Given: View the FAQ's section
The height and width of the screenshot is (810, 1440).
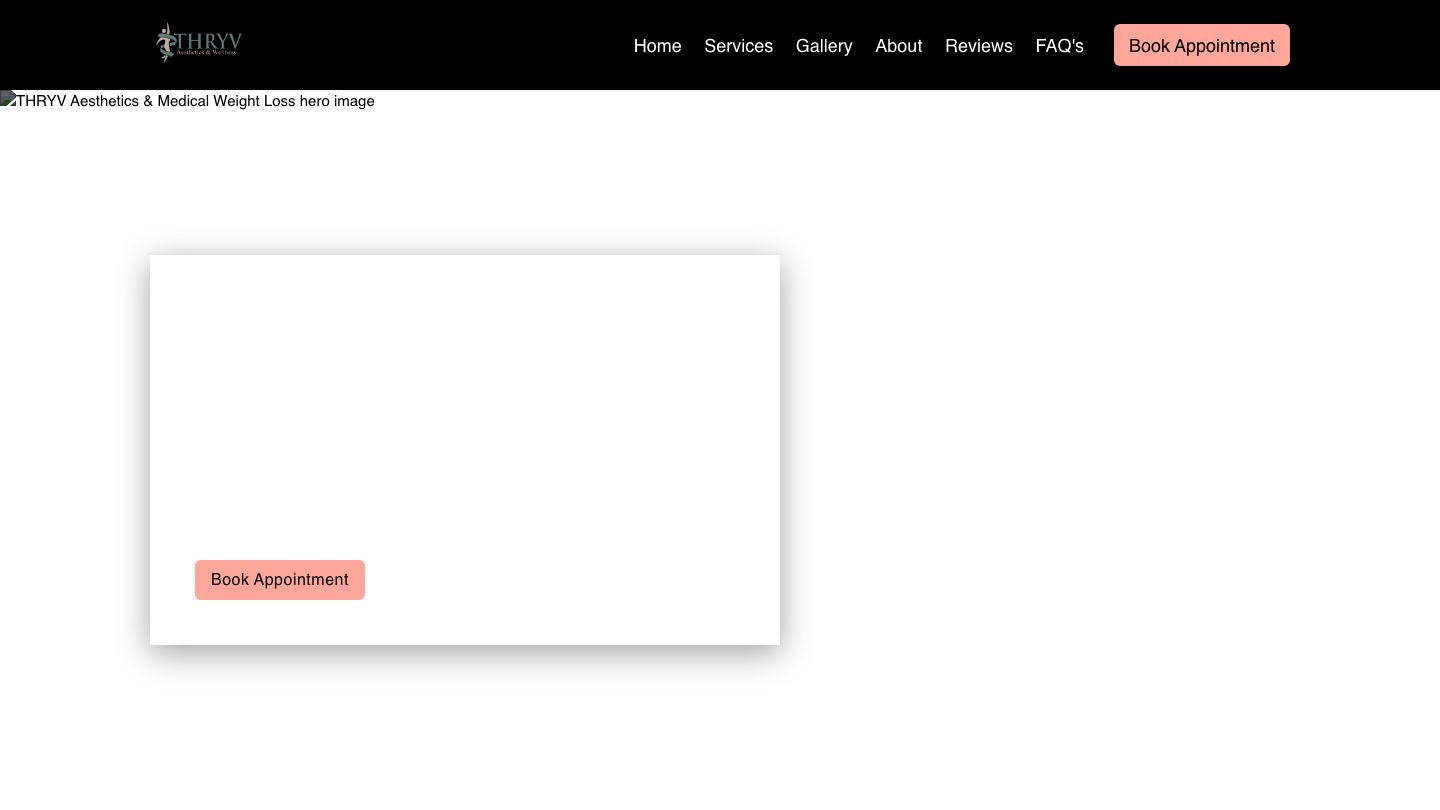Looking at the screenshot, I should [x=1059, y=46].
